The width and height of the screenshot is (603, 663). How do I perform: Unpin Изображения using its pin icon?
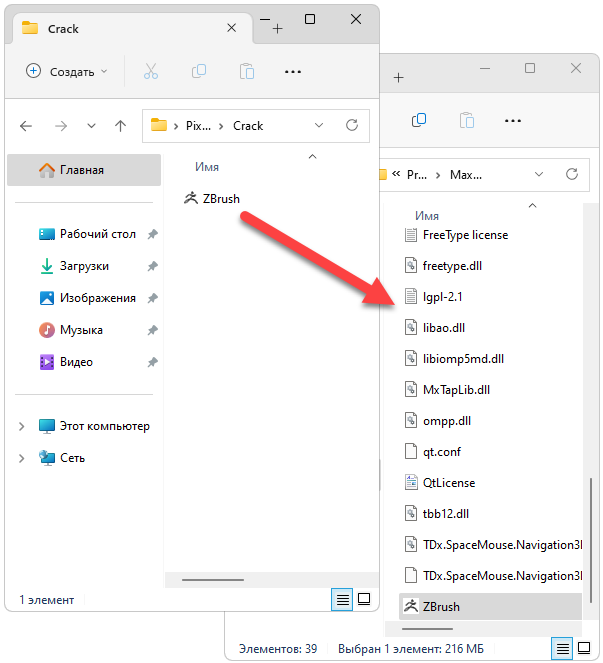pos(152,298)
